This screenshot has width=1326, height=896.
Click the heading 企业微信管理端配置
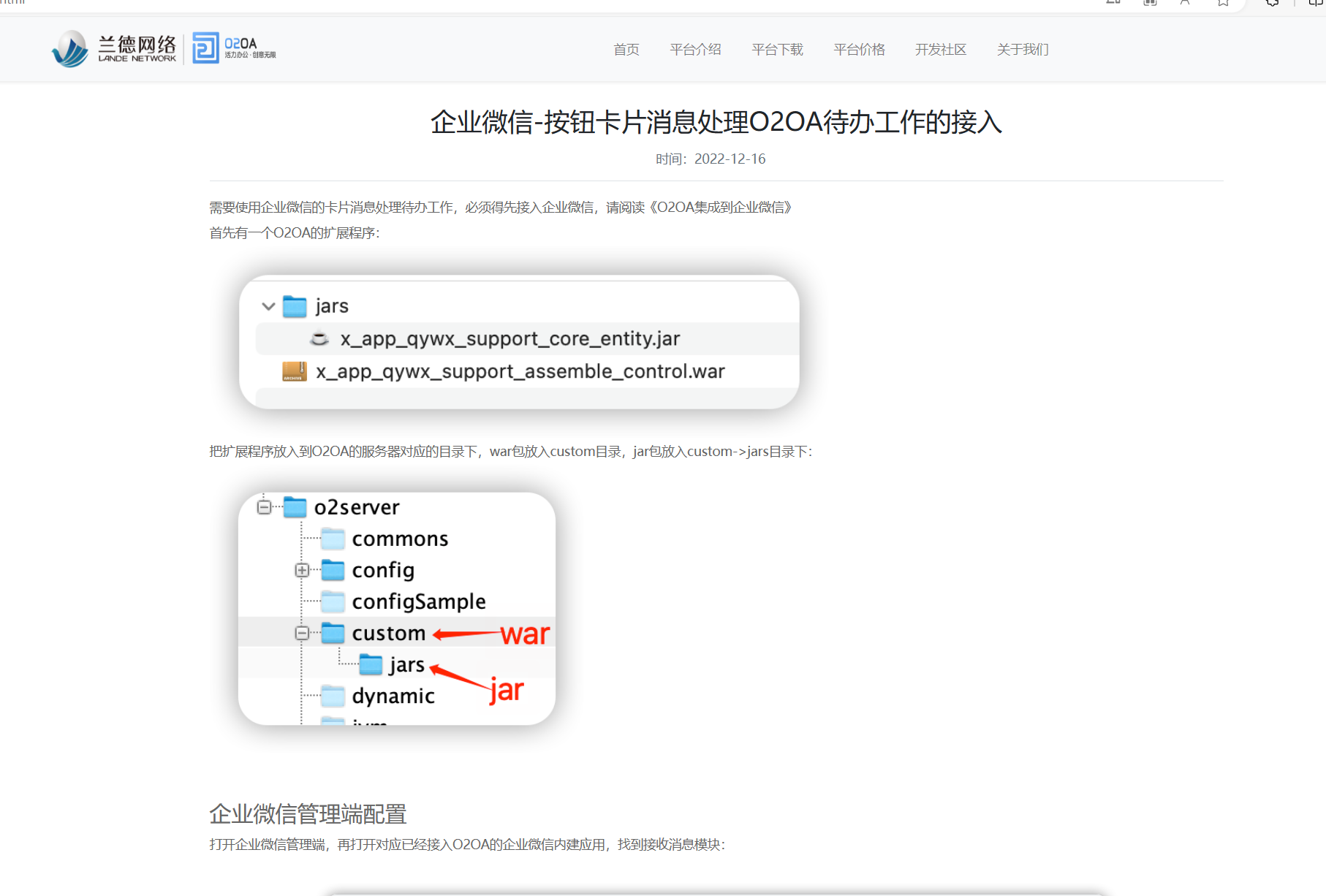(x=308, y=814)
